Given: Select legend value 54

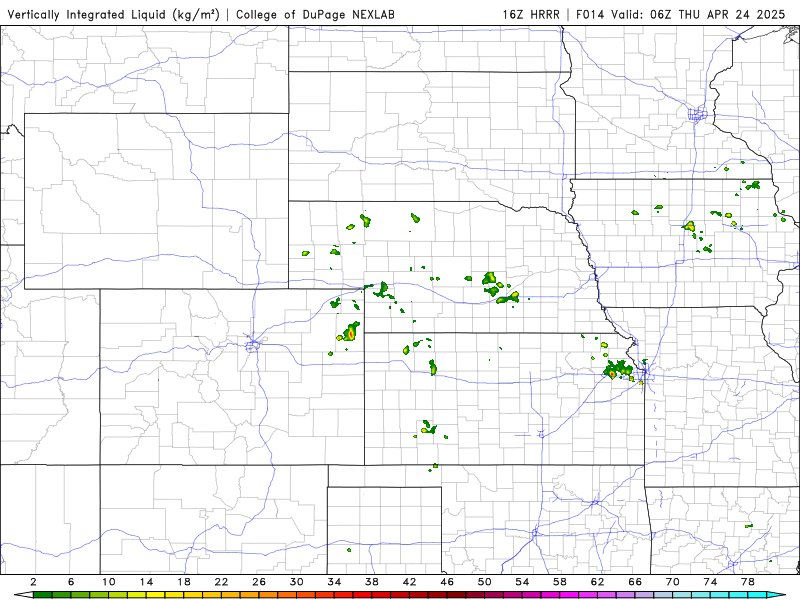Looking at the screenshot, I should point(522,582).
